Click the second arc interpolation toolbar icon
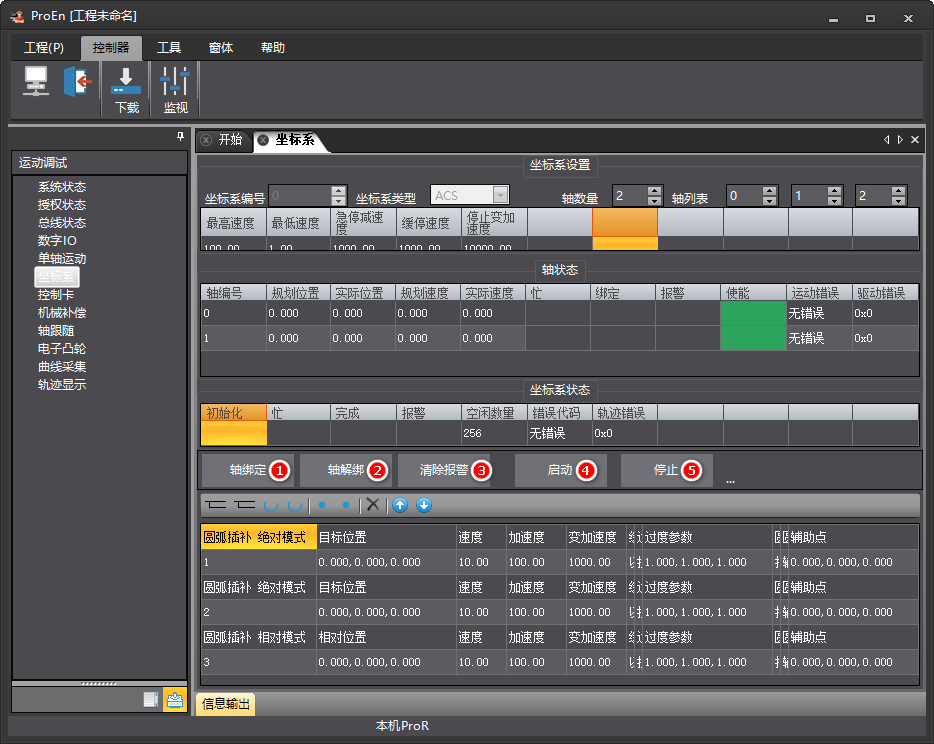The image size is (934, 744). (295, 506)
